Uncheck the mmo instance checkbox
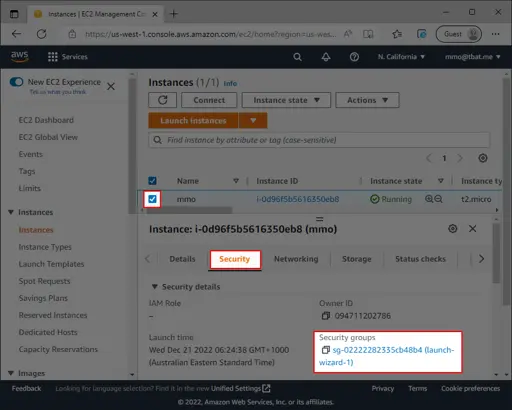 pos(152,199)
